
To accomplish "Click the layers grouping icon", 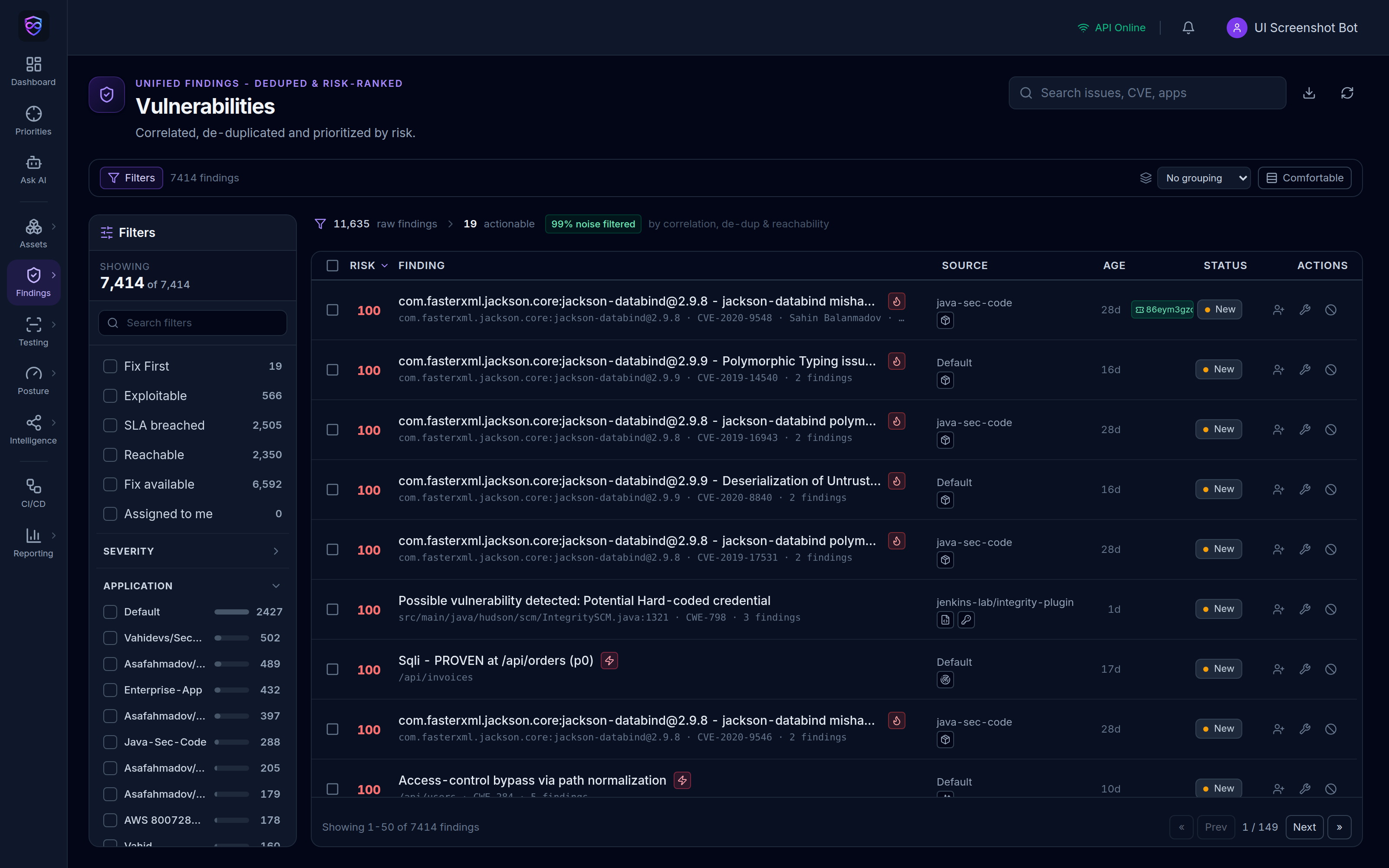I will (1145, 178).
